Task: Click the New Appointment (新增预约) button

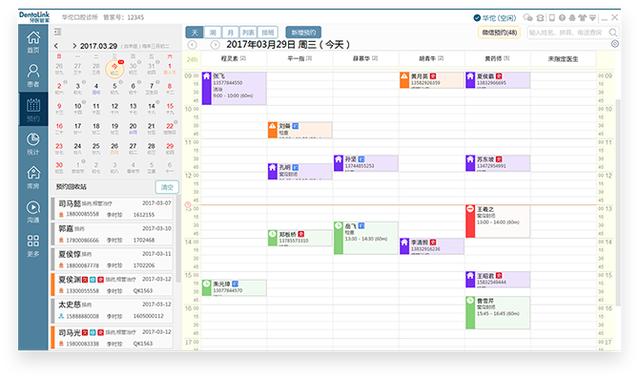Action: pos(303,32)
